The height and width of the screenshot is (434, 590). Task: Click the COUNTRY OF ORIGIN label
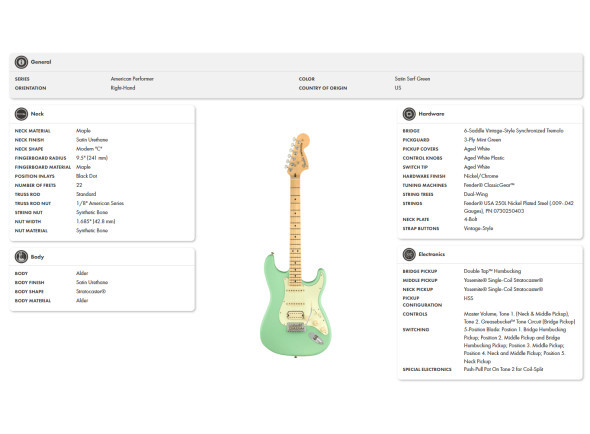point(323,88)
